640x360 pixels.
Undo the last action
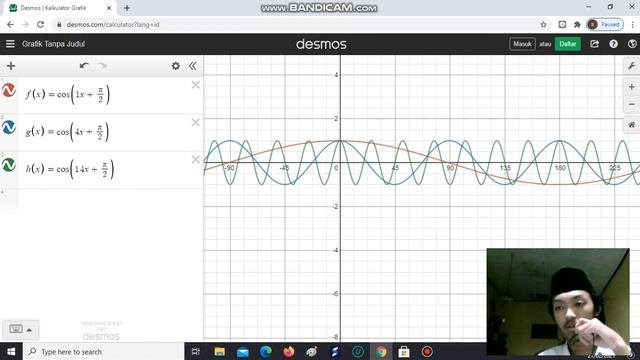pyautogui.click(x=84, y=66)
